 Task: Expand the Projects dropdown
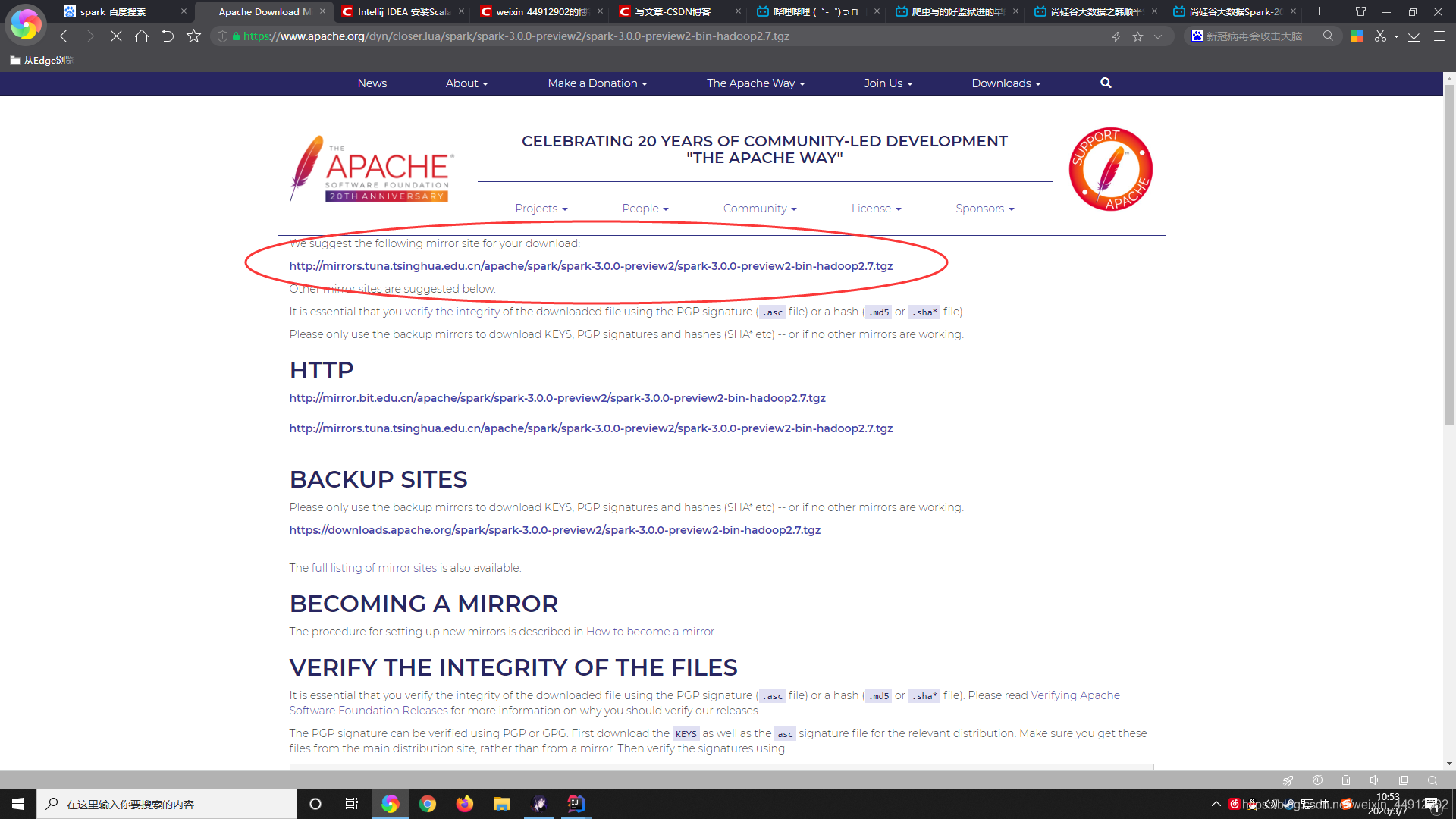tap(541, 209)
